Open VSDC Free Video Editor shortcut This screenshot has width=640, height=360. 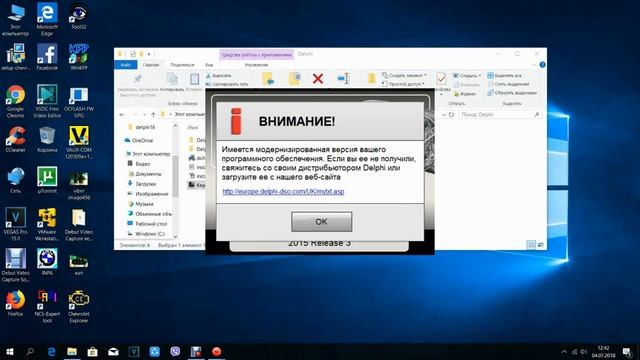coord(47,101)
